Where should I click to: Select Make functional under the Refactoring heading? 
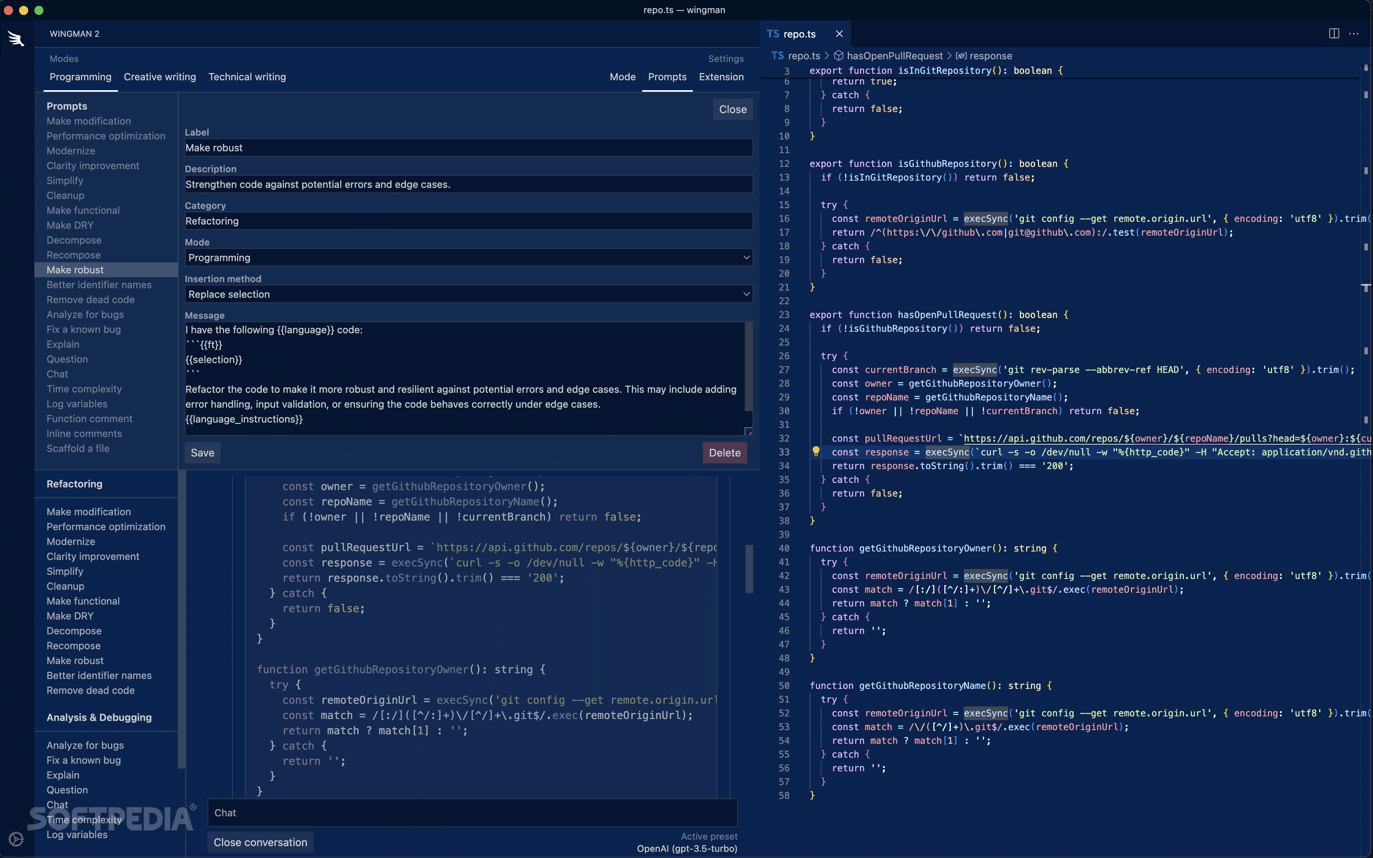pyautogui.click(x=83, y=601)
